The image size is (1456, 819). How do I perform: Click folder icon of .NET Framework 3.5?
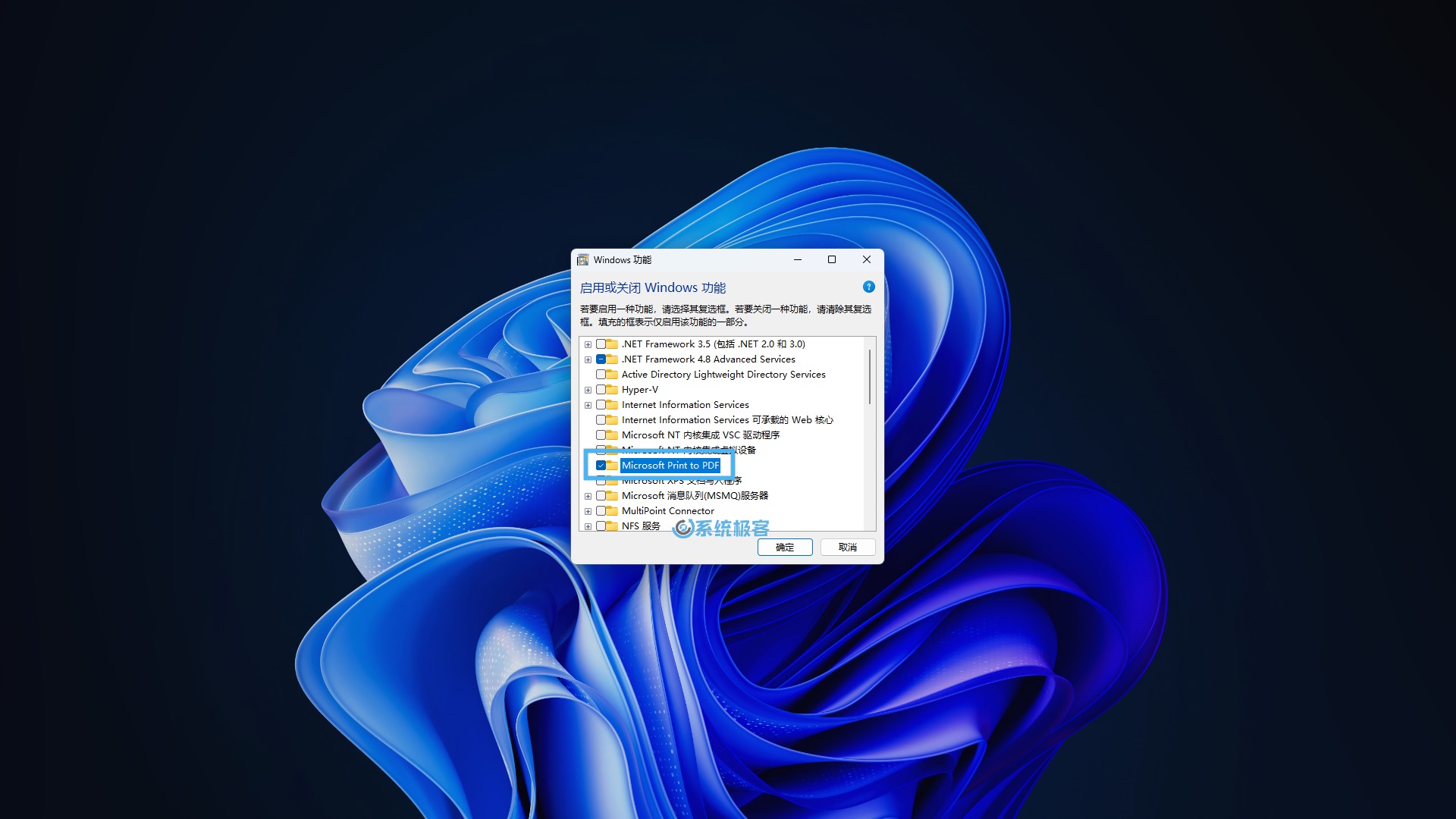click(x=612, y=344)
